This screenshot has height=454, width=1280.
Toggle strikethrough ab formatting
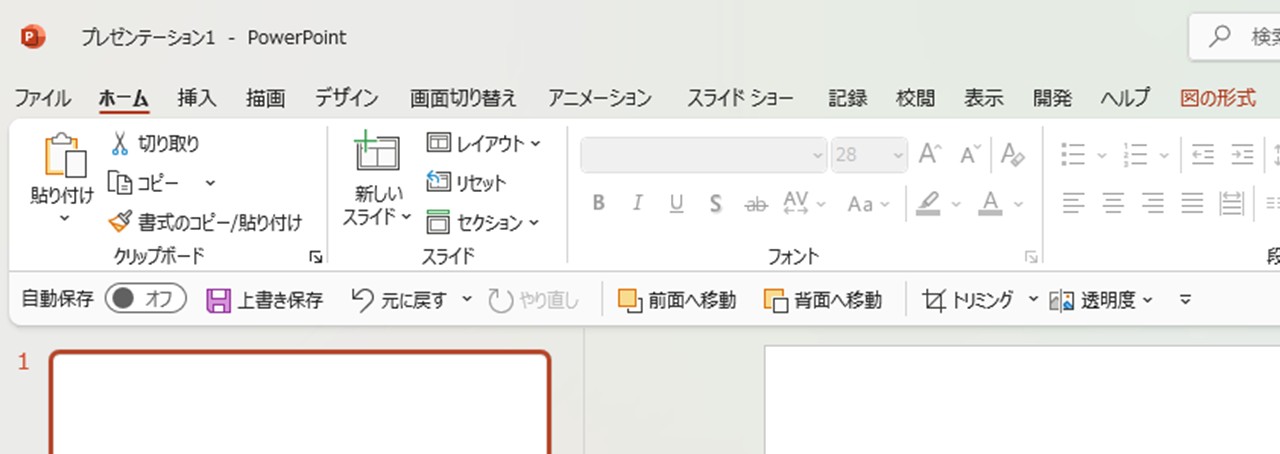point(755,204)
